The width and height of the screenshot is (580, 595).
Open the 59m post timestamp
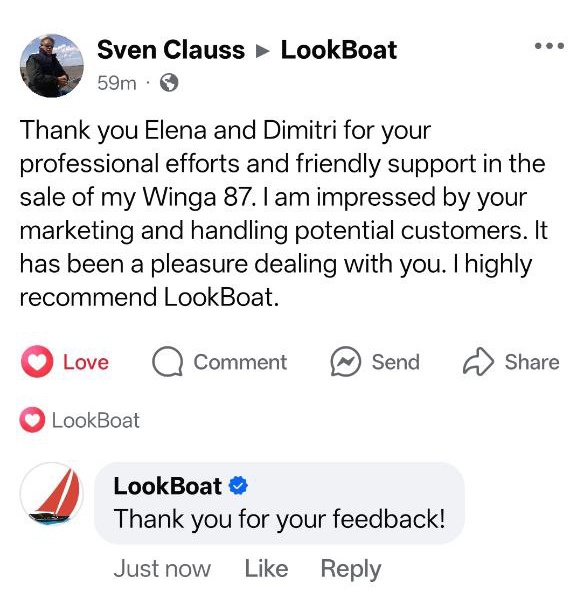pos(117,83)
